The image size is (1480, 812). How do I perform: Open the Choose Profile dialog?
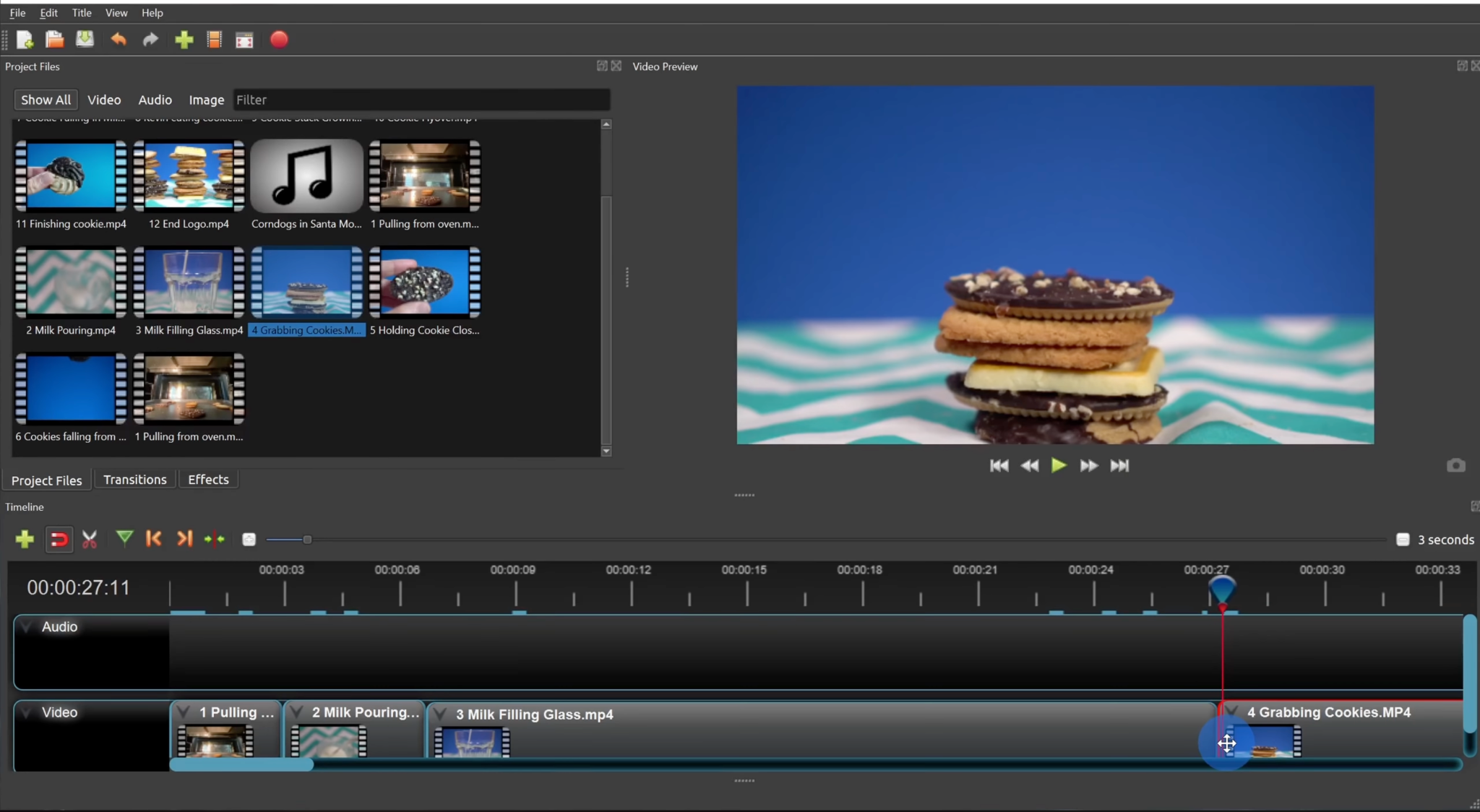[214, 40]
